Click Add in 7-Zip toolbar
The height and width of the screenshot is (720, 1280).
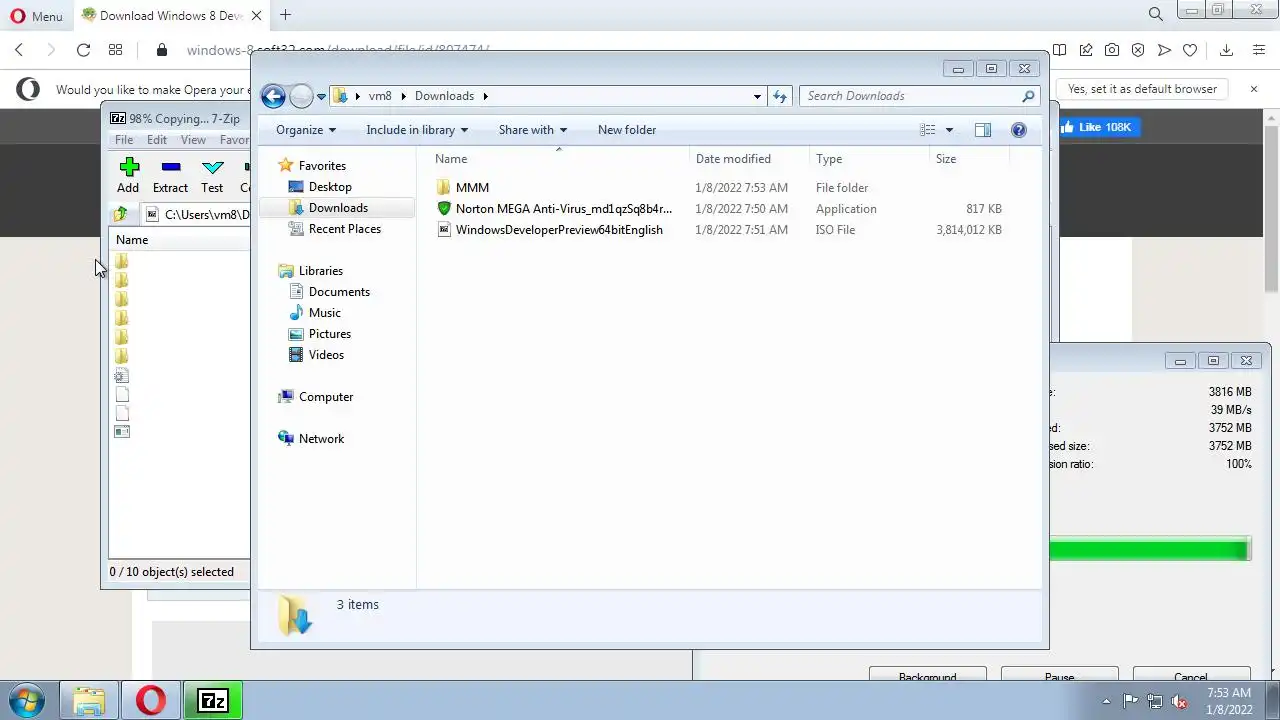tap(128, 176)
